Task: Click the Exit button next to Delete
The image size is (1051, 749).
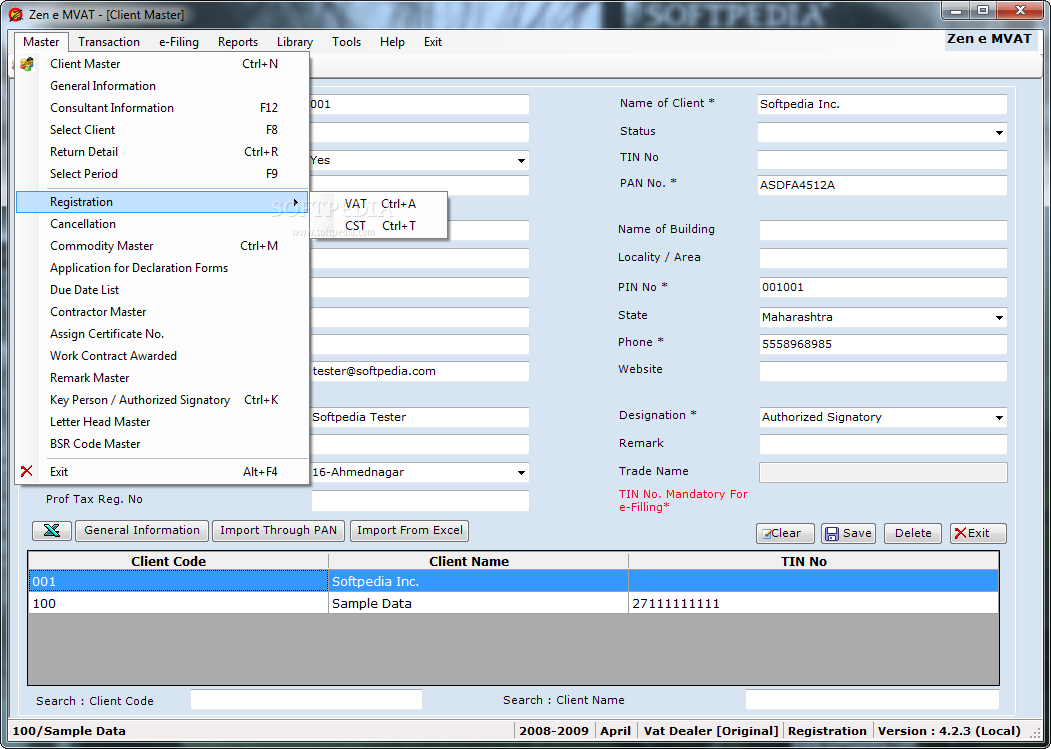Action: (x=978, y=533)
